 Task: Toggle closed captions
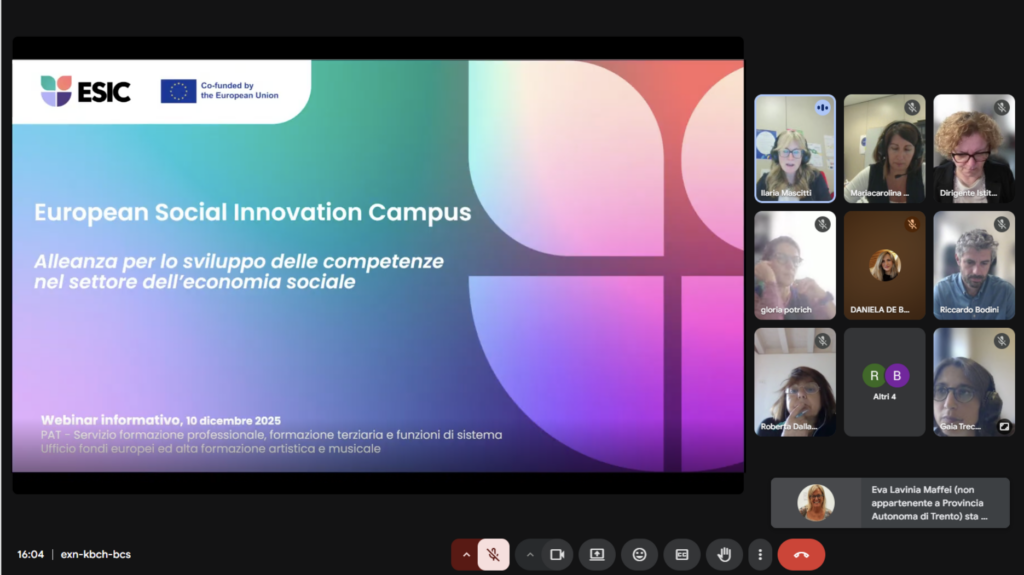tap(682, 554)
